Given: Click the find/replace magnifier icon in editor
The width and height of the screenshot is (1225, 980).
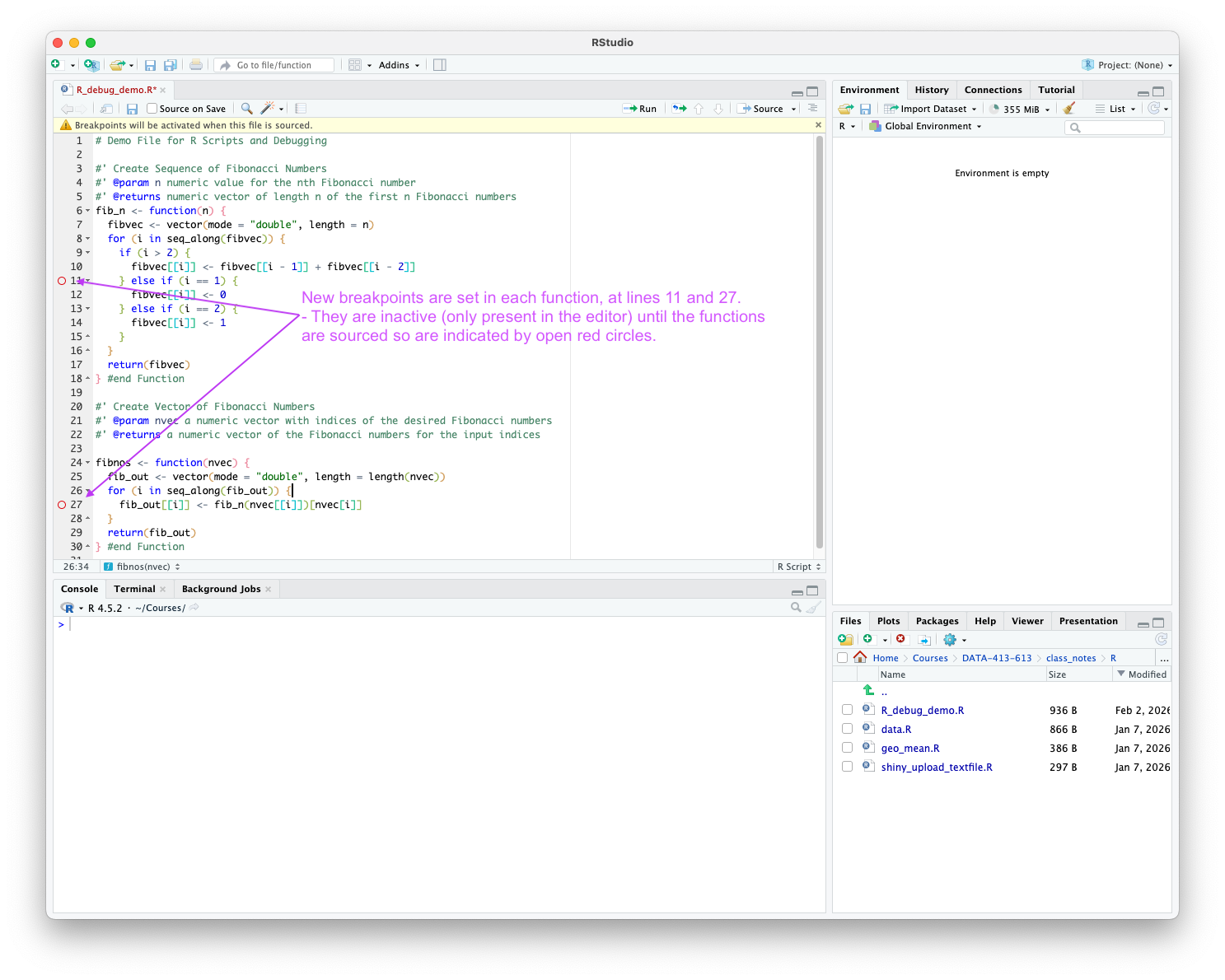Looking at the screenshot, I should click(246, 109).
